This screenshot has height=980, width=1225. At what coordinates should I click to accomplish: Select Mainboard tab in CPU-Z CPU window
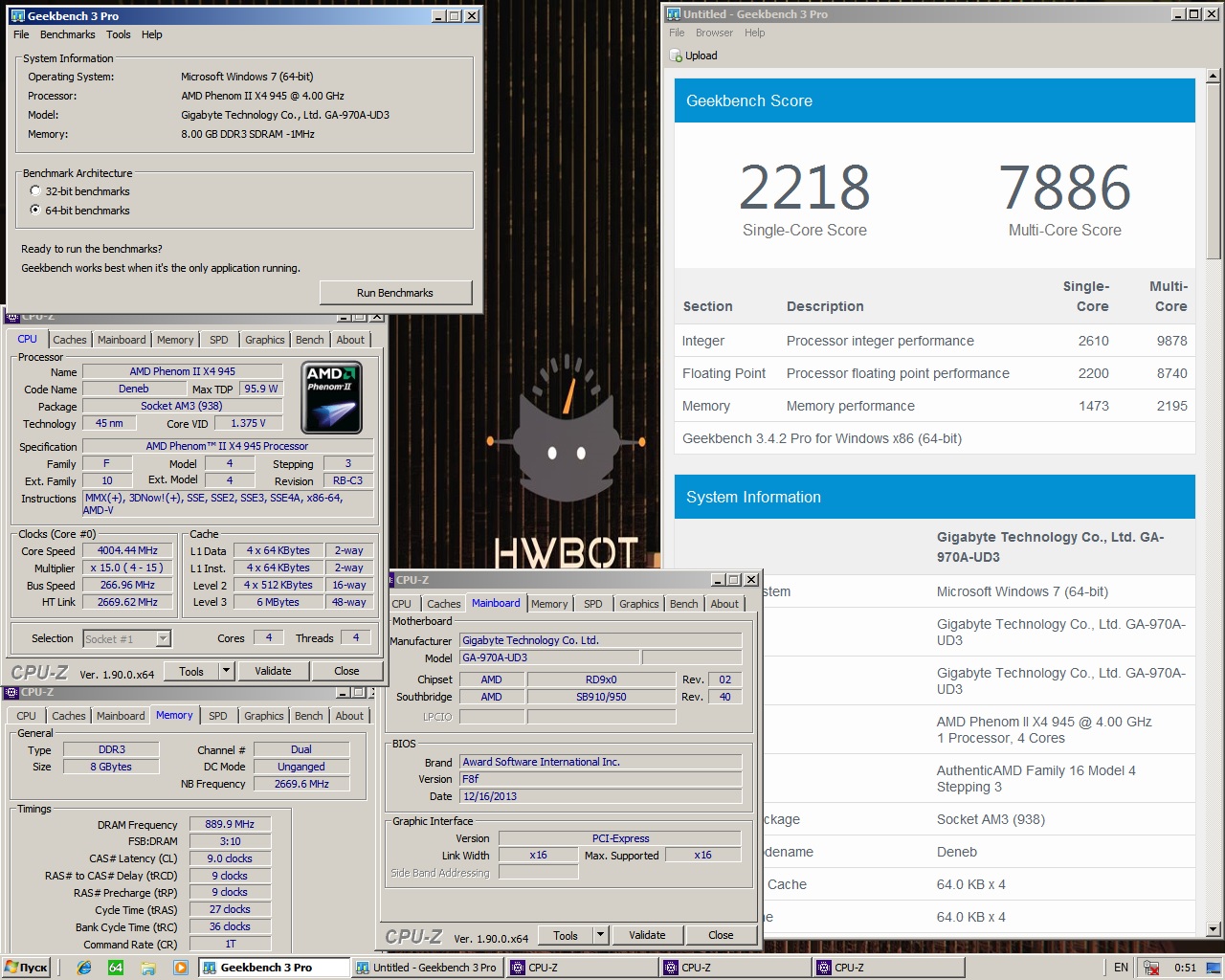coord(122,340)
